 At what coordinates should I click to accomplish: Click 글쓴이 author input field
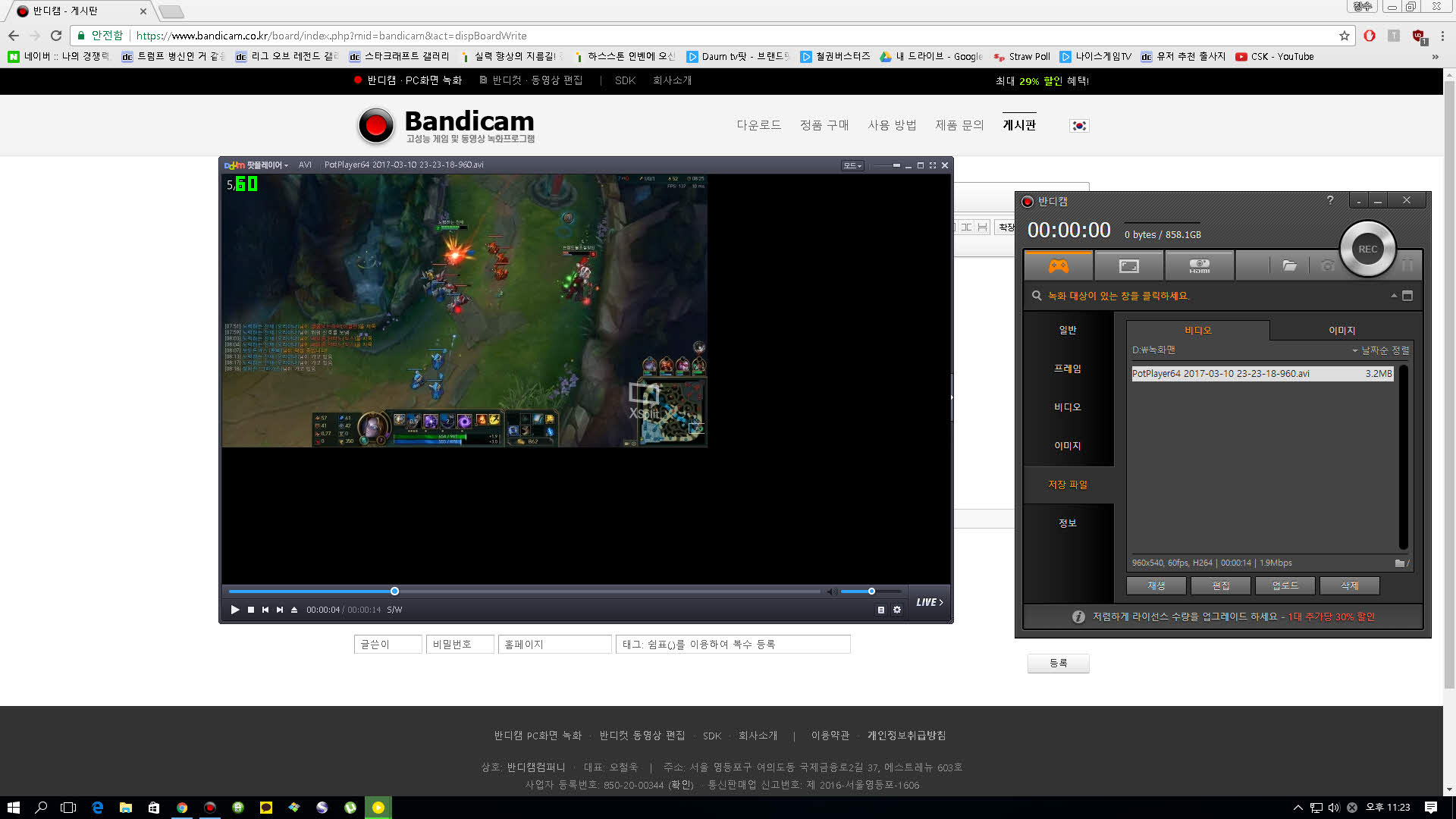[x=388, y=644]
